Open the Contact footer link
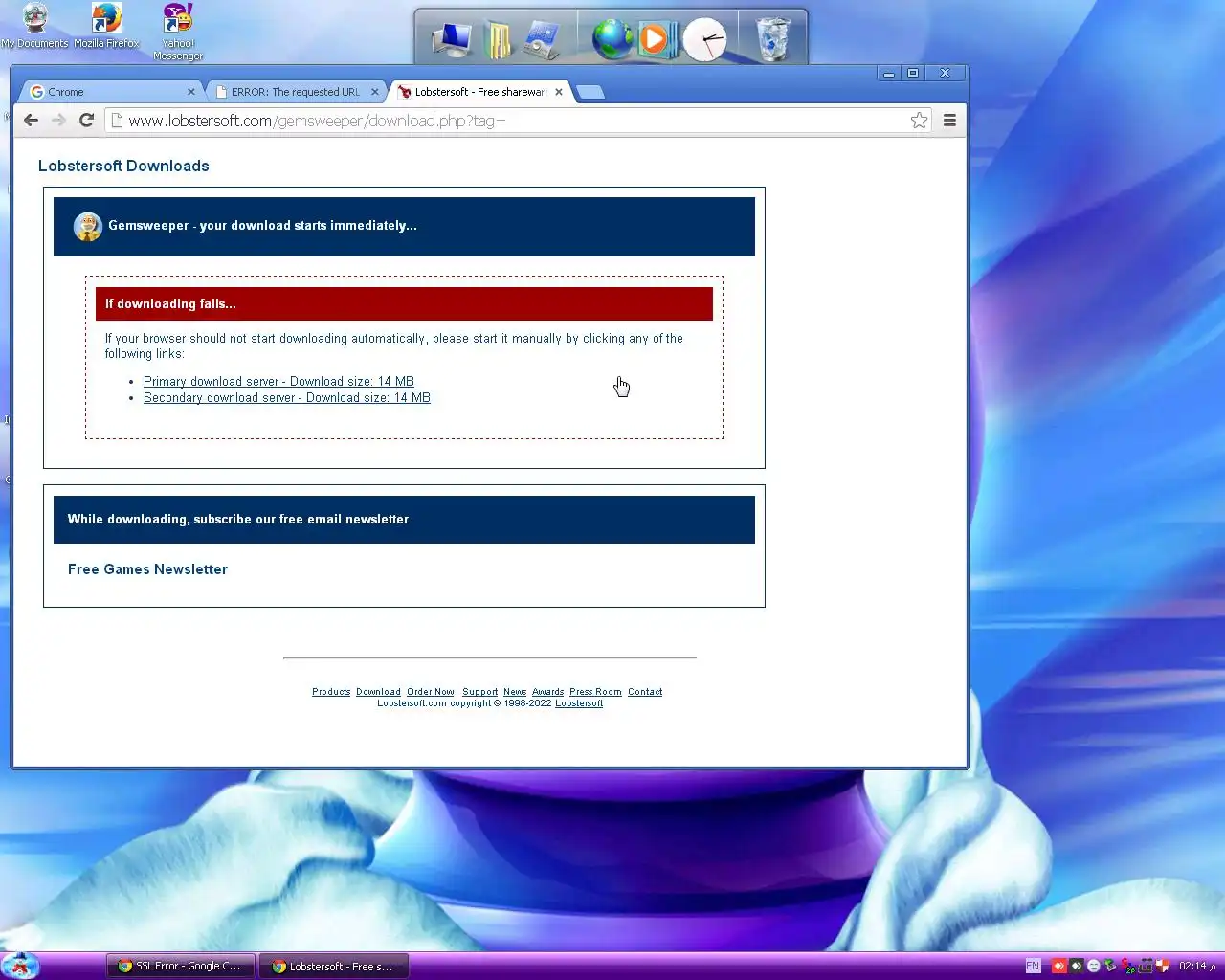This screenshot has height=980, width=1225. click(x=645, y=692)
